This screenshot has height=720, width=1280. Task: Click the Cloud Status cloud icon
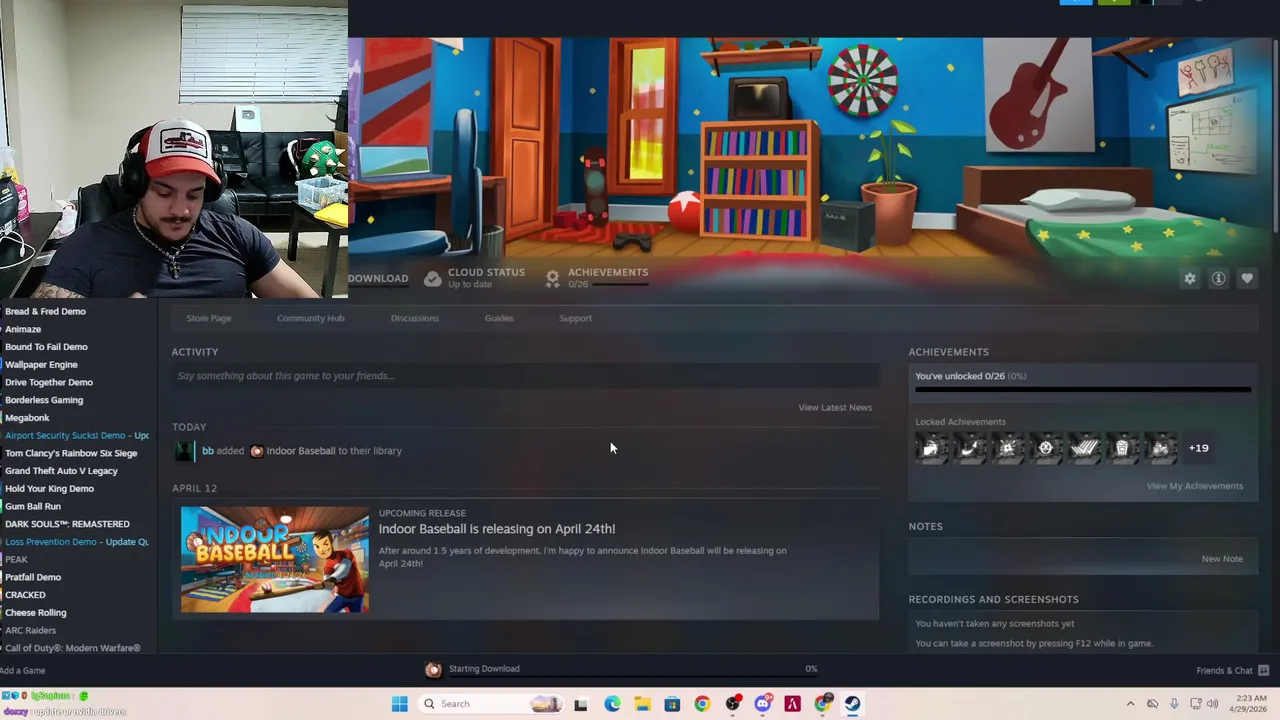(432, 279)
